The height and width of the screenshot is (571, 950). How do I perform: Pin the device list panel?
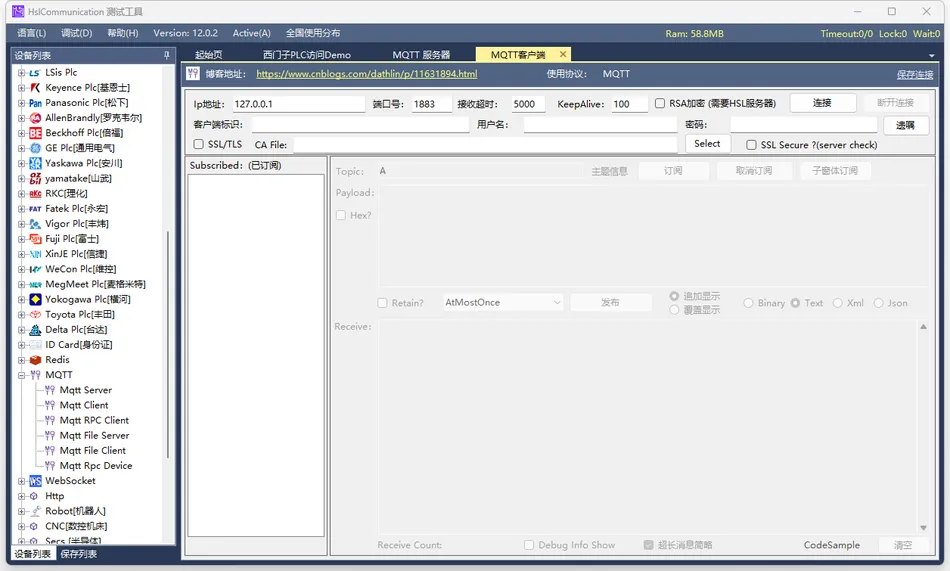click(x=167, y=55)
